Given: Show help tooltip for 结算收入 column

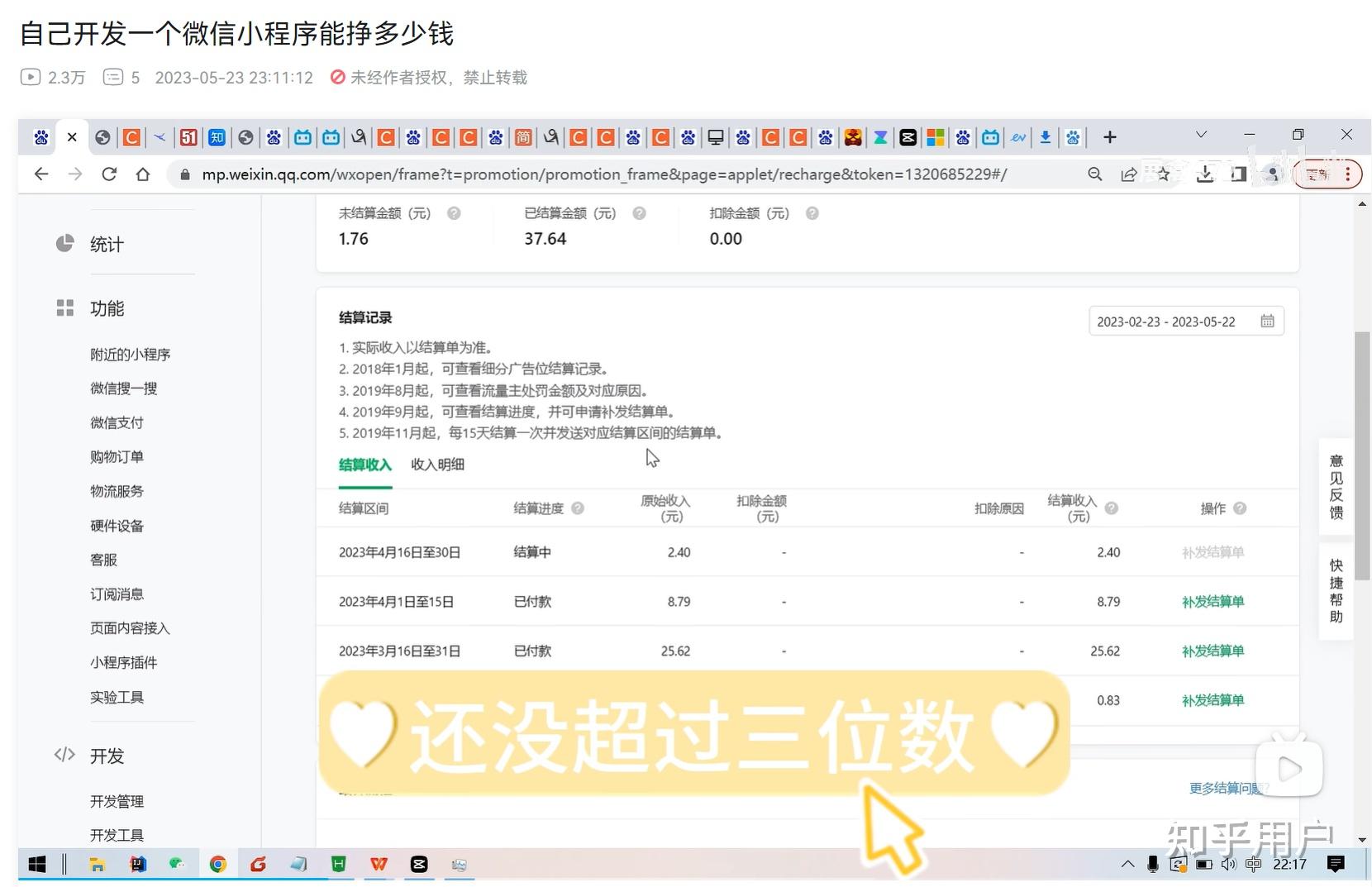Looking at the screenshot, I should [1112, 508].
